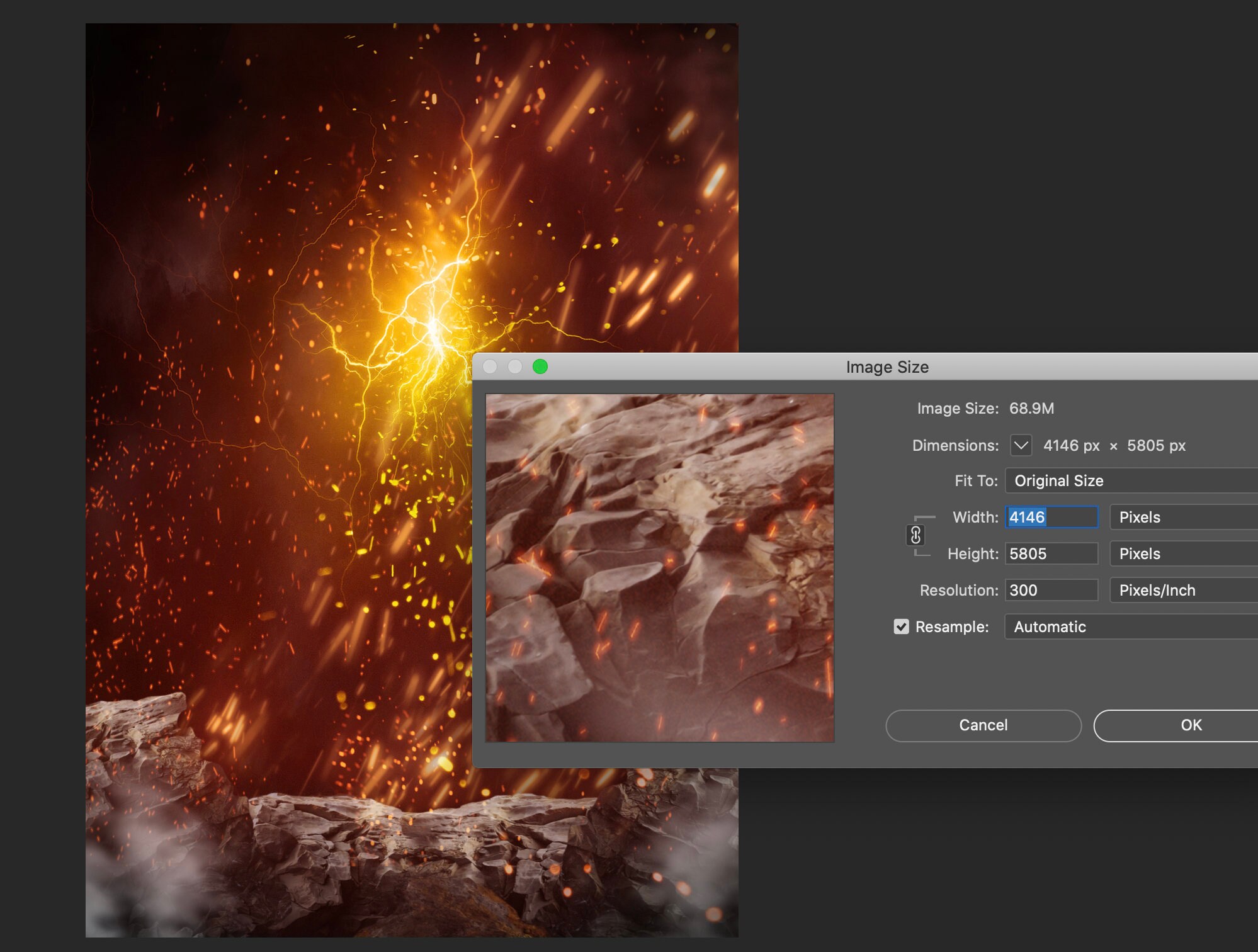This screenshot has width=1258, height=952.
Task: Click the yellow minimize button on Image Size dialog
Action: [x=515, y=366]
